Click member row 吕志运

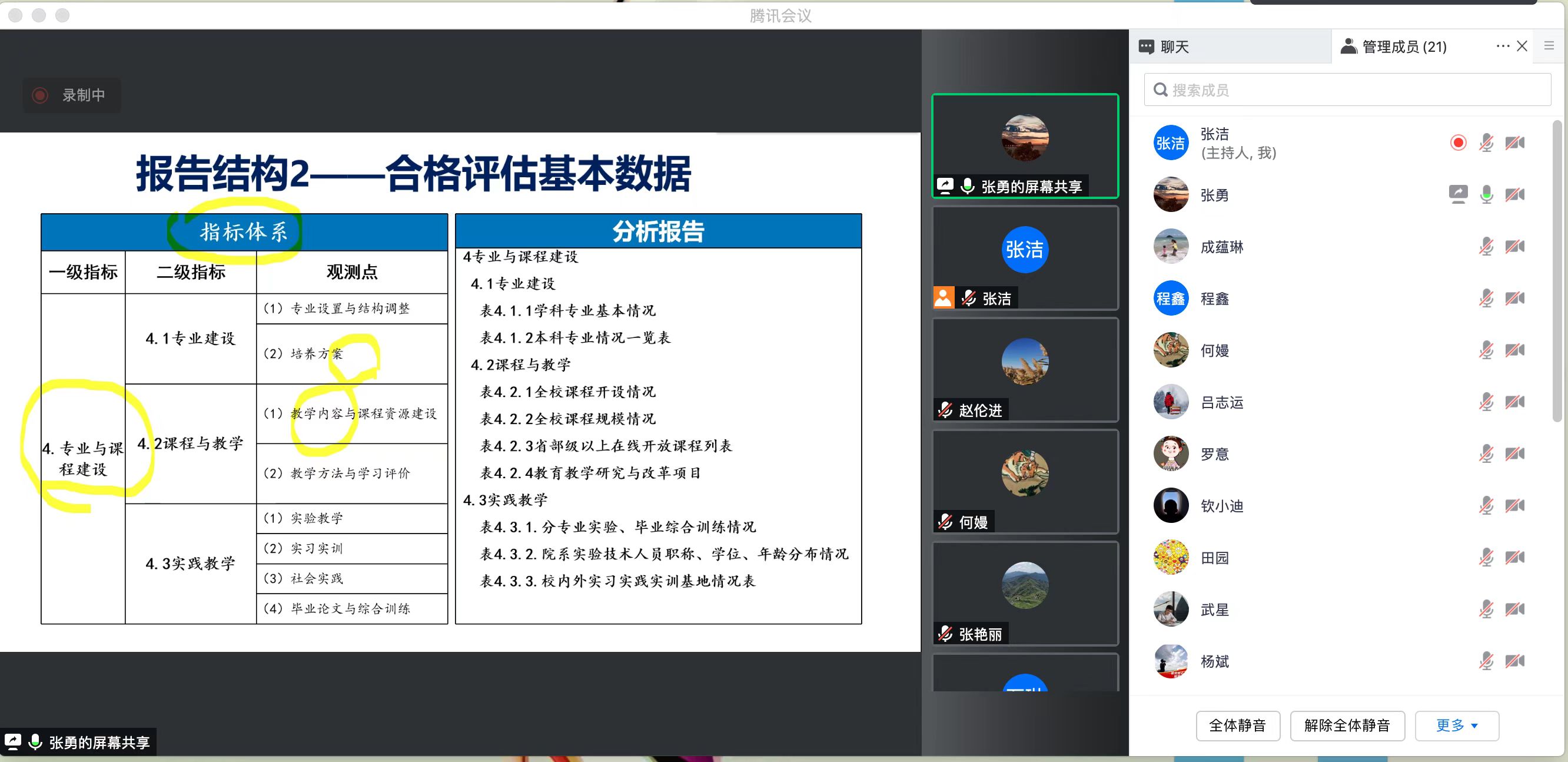tap(1339, 402)
